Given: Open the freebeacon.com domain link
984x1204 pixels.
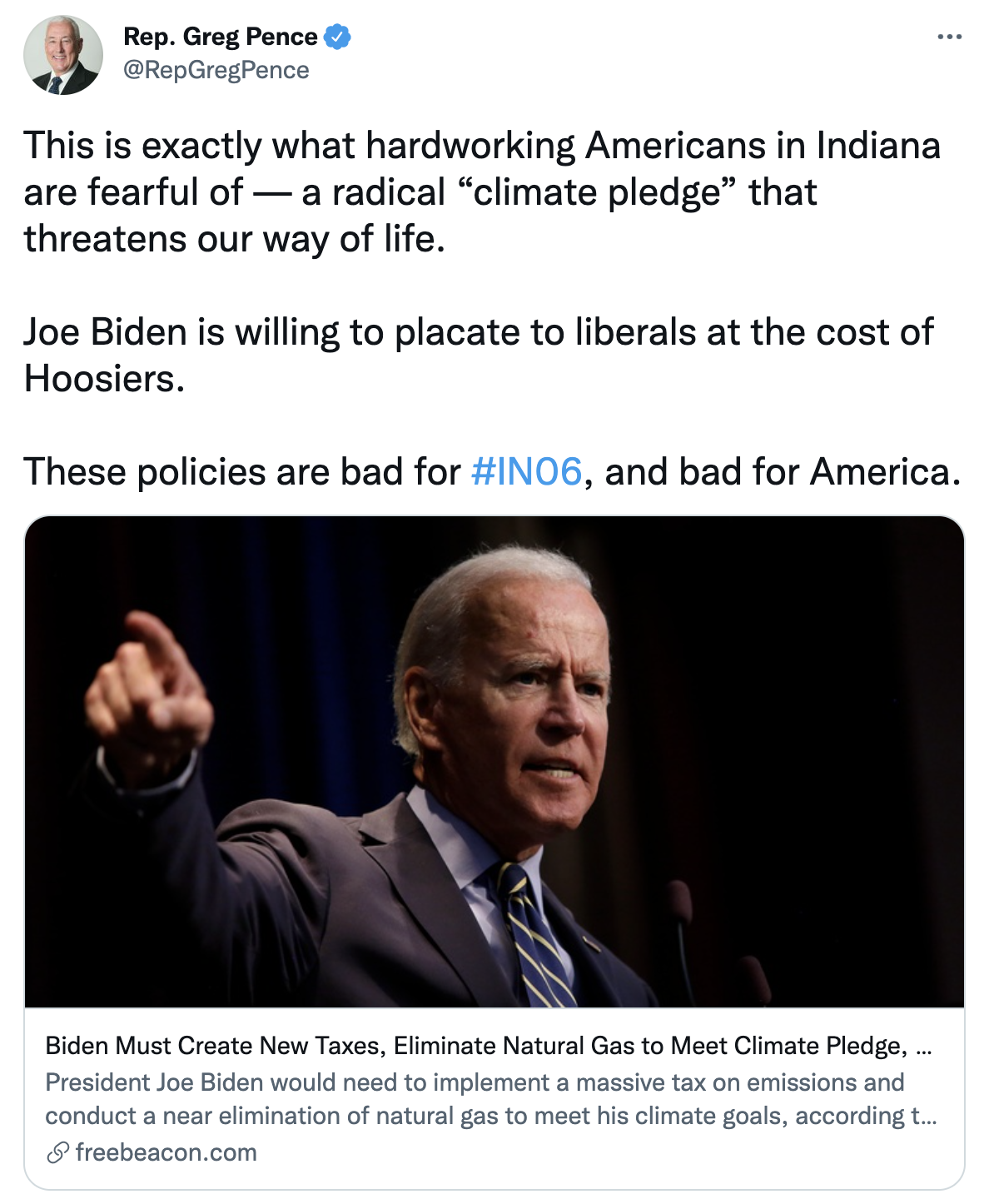Looking at the screenshot, I should [166, 1153].
